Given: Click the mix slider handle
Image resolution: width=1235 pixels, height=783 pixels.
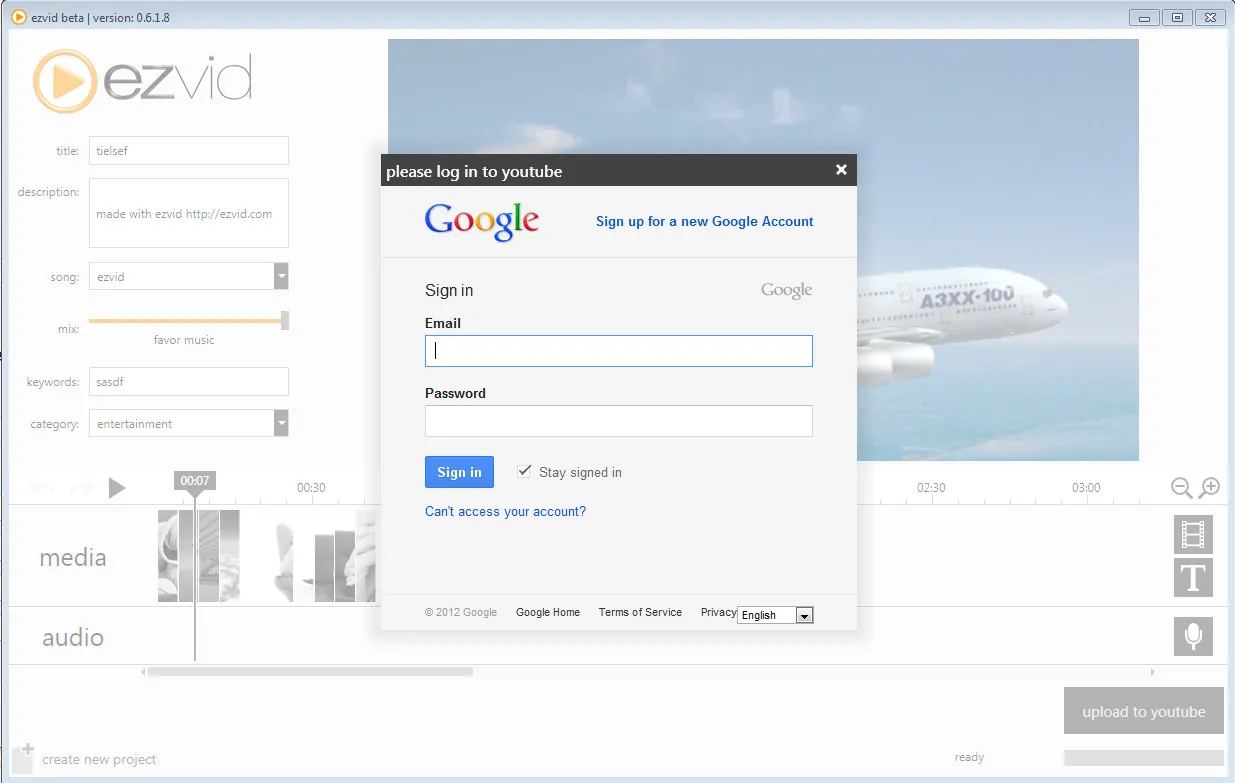Looking at the screenshot, I should click(285, 320).
